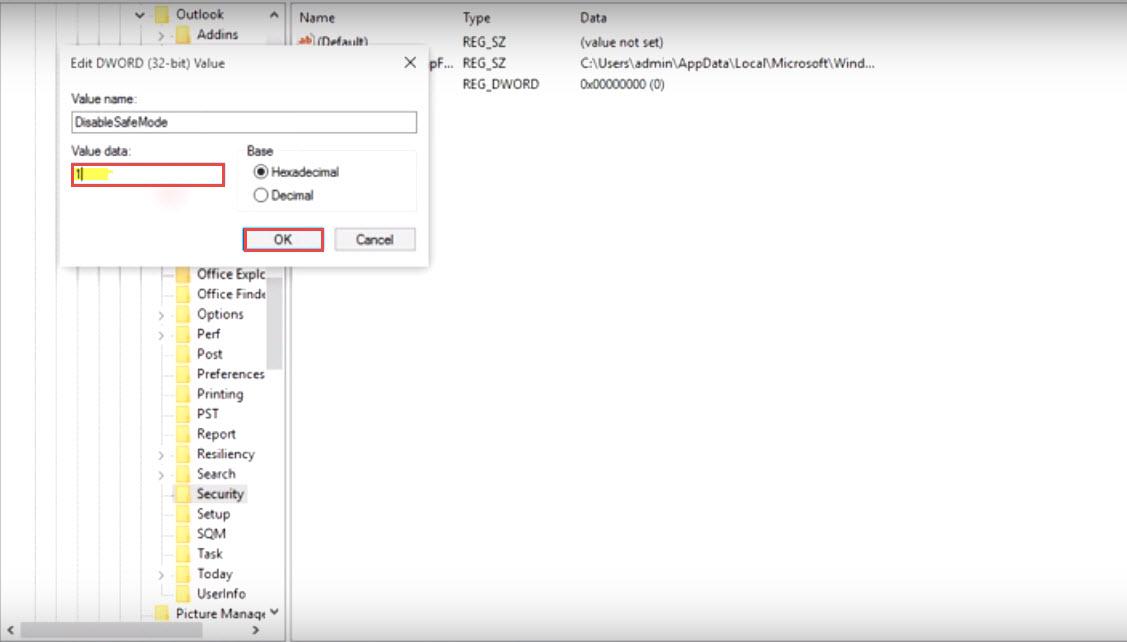
Task: Select the Options key
Action: point(220,314)
